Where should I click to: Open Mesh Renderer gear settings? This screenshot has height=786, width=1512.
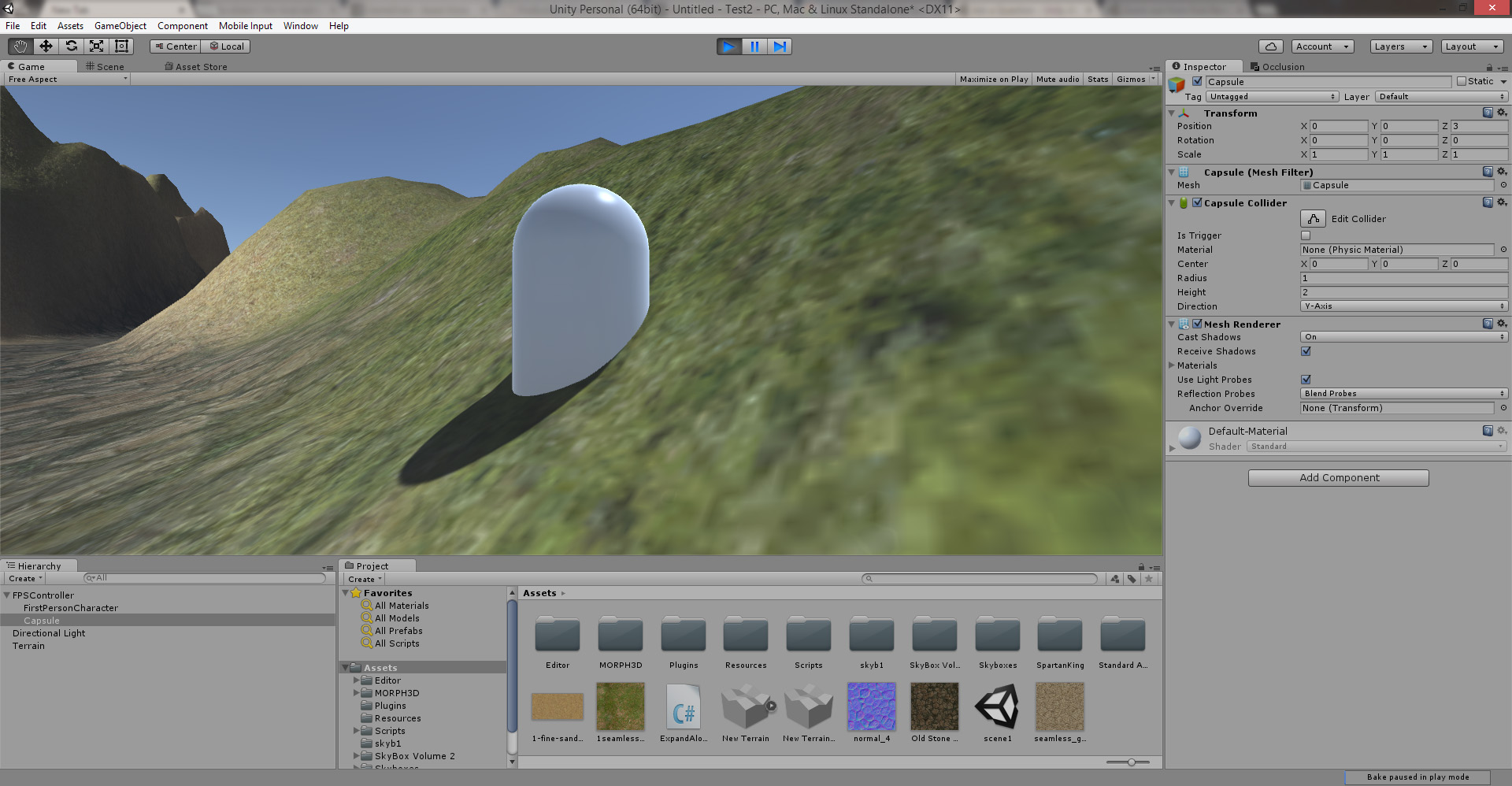click(x=1502, y=324)
